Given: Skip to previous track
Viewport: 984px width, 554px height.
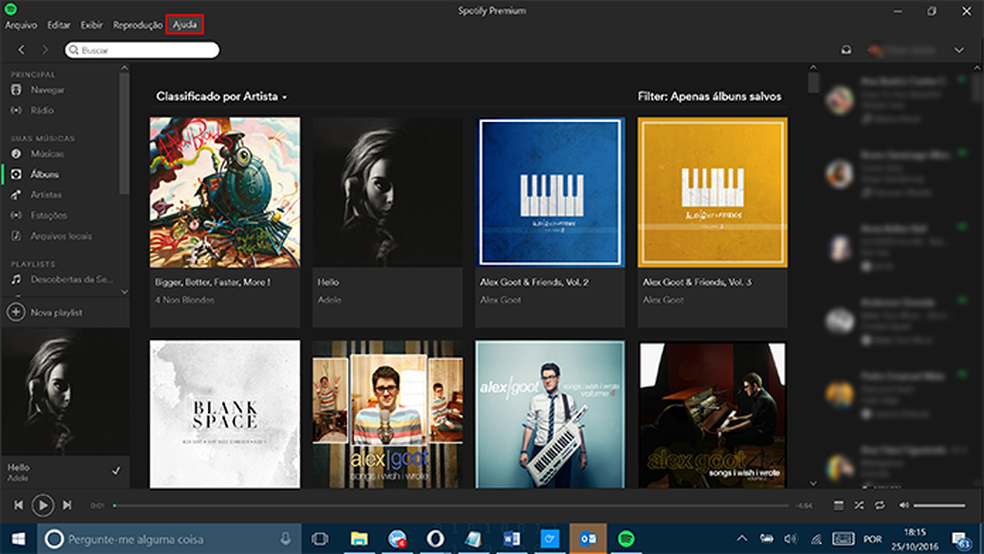Looking at the screenshot, I should (x=18, y=505).
